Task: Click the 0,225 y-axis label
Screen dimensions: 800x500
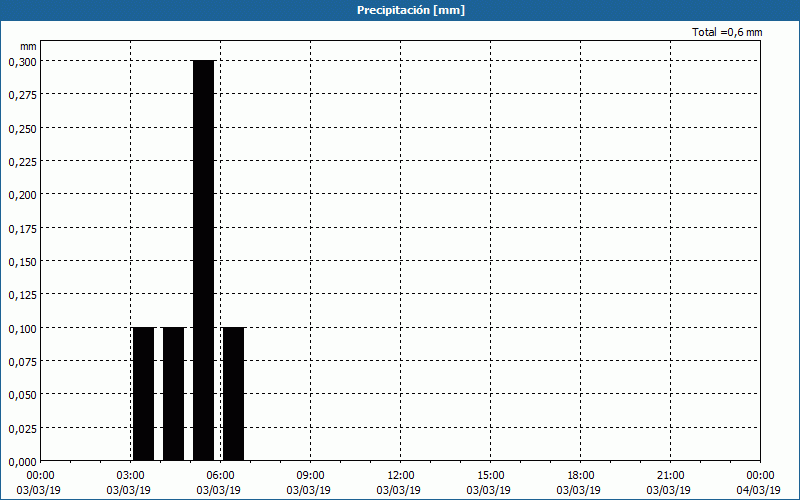Action: 22,161
